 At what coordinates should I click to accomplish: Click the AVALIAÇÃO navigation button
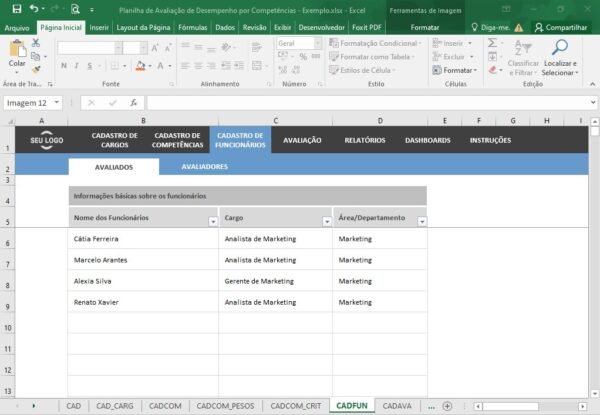(302, 140)
